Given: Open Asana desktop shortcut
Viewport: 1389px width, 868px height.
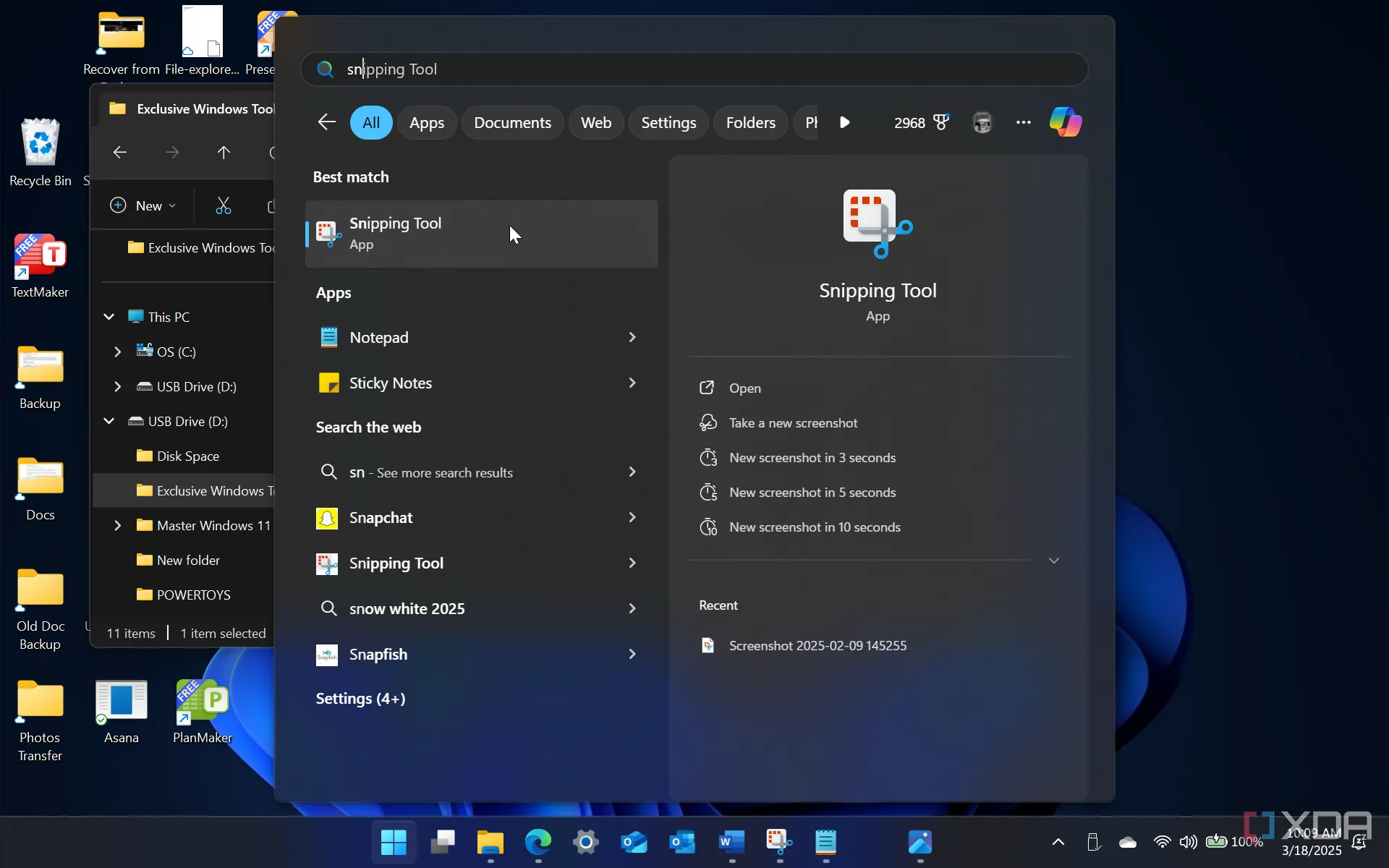Looking at the screenshot, I should coord(121,712).
